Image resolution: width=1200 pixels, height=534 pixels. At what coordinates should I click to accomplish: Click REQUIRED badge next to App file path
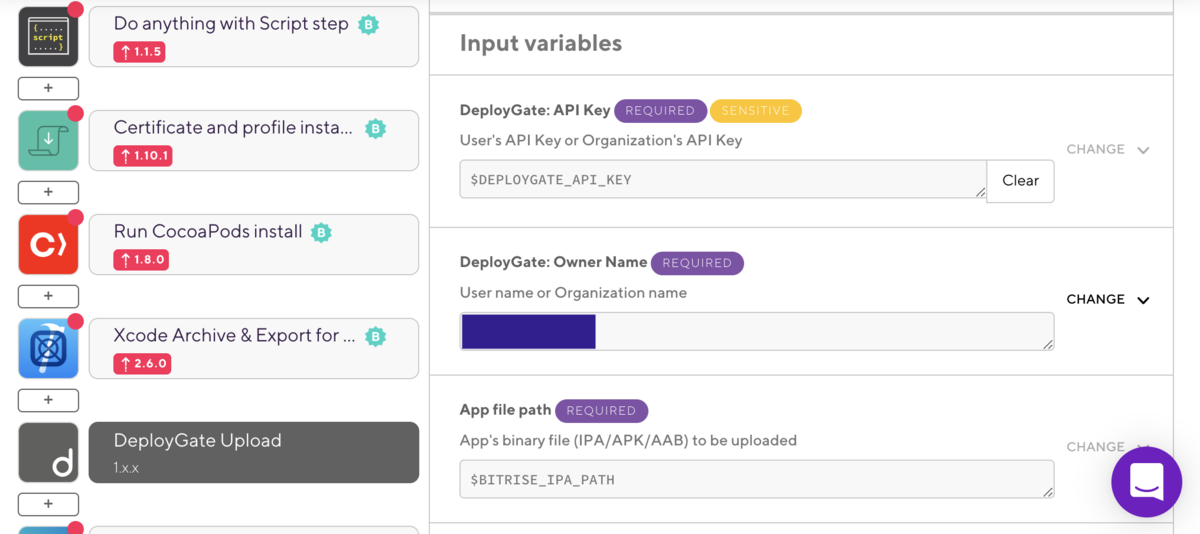(x=601, y=410)
